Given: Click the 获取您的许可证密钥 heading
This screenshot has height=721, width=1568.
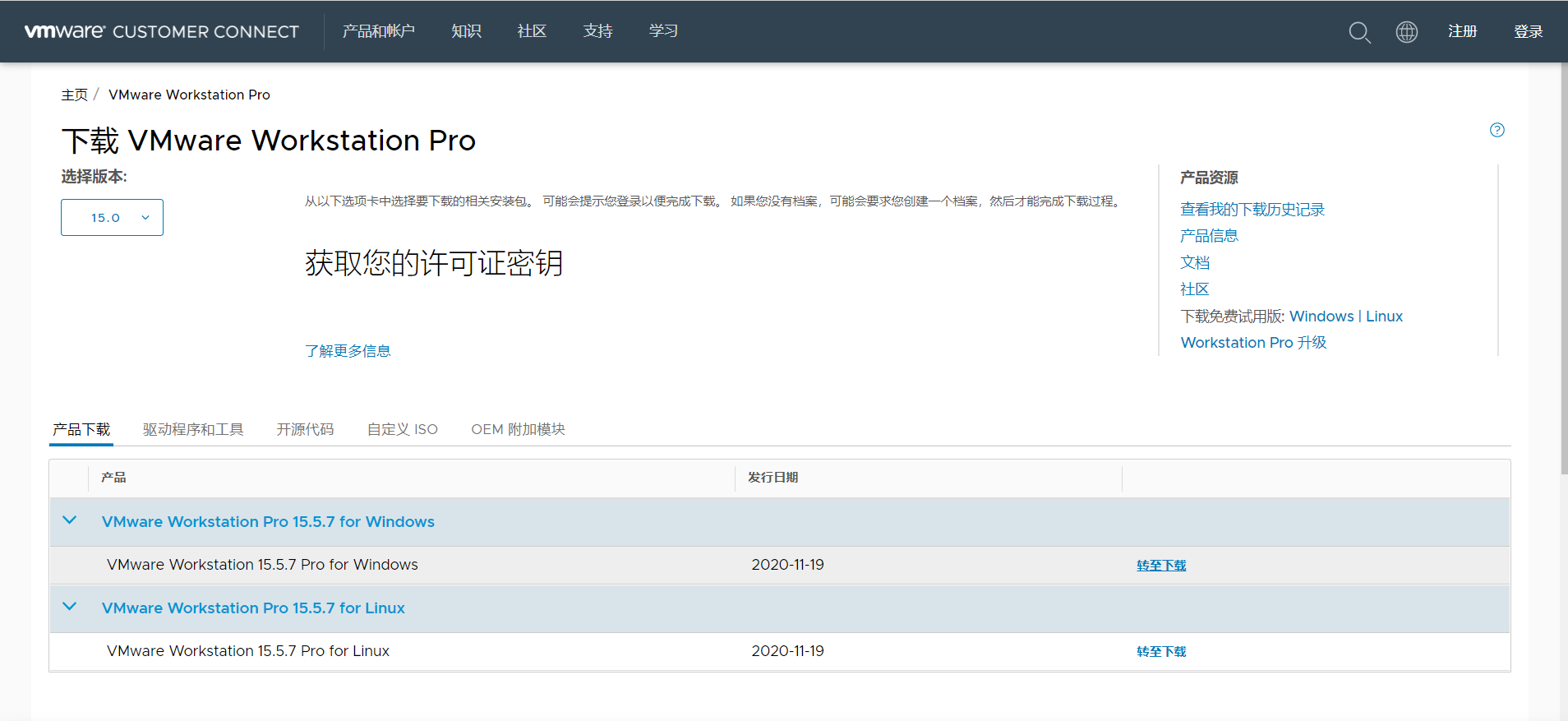Looking at the screenshot, I should pyautogui.click(x=434, y=263).
